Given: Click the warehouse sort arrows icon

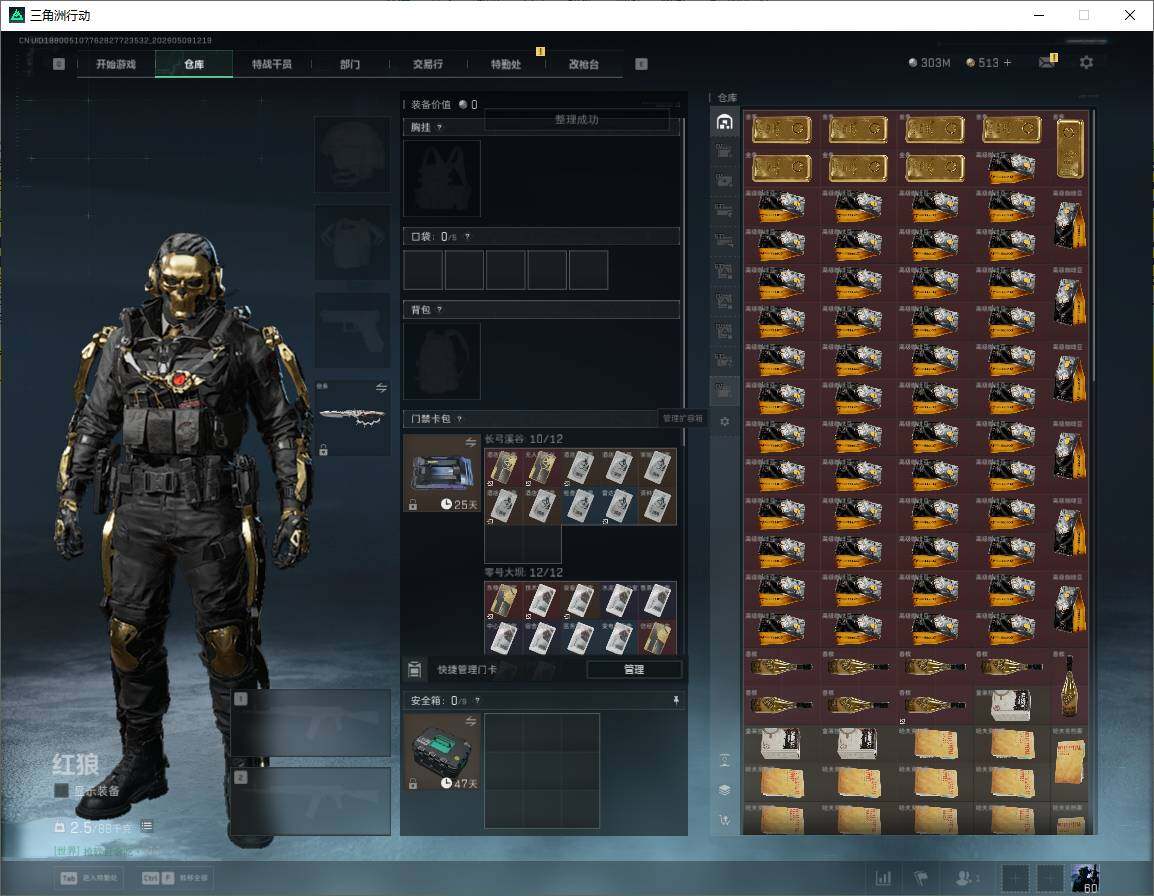Looking at the screenshot, I should point(724,819).
